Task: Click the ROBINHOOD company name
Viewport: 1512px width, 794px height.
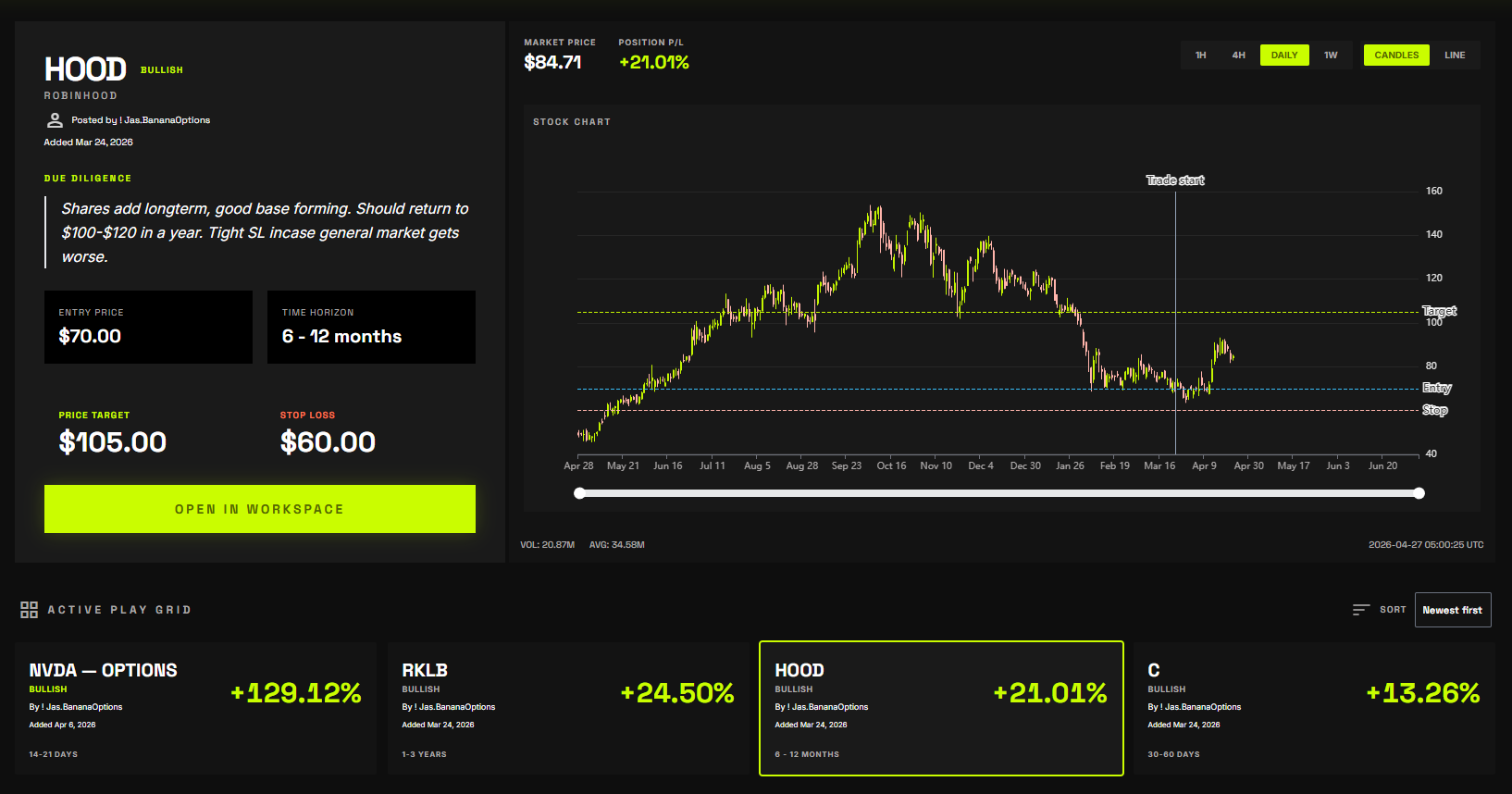Action: click(81, 96)
